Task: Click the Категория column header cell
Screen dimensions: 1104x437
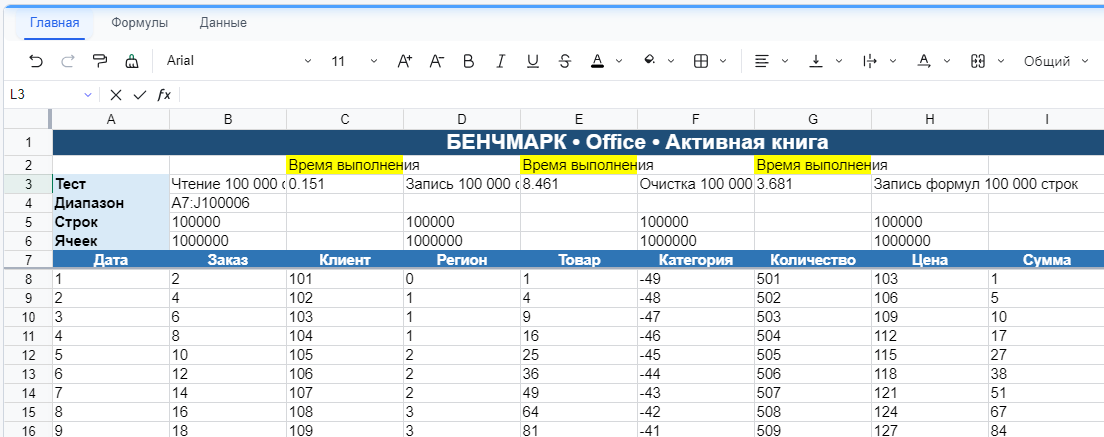Action: 696,260
